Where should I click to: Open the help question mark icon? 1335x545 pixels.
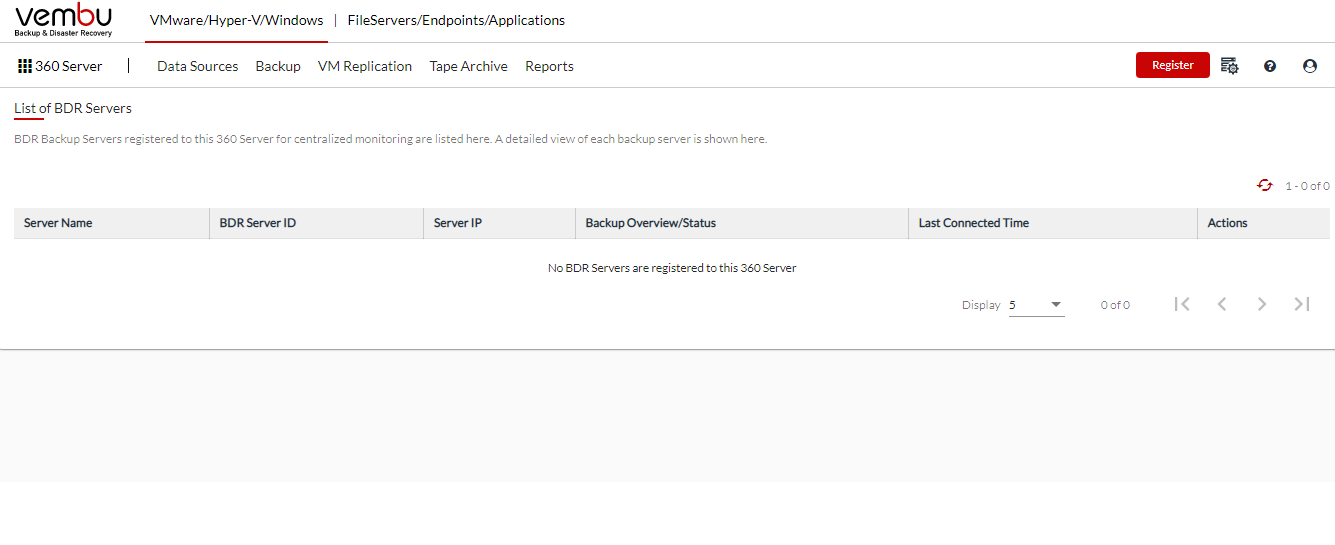coord(1270,66)
